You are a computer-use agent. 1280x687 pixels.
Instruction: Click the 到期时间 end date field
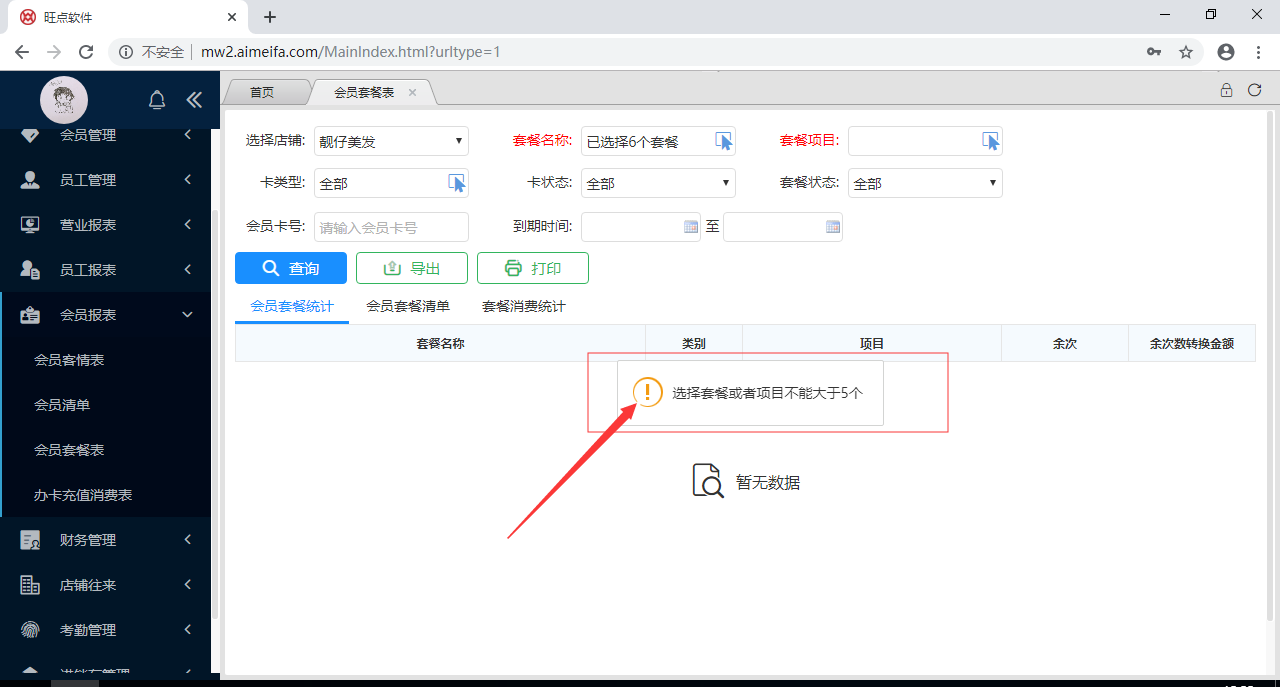point(783,227)
